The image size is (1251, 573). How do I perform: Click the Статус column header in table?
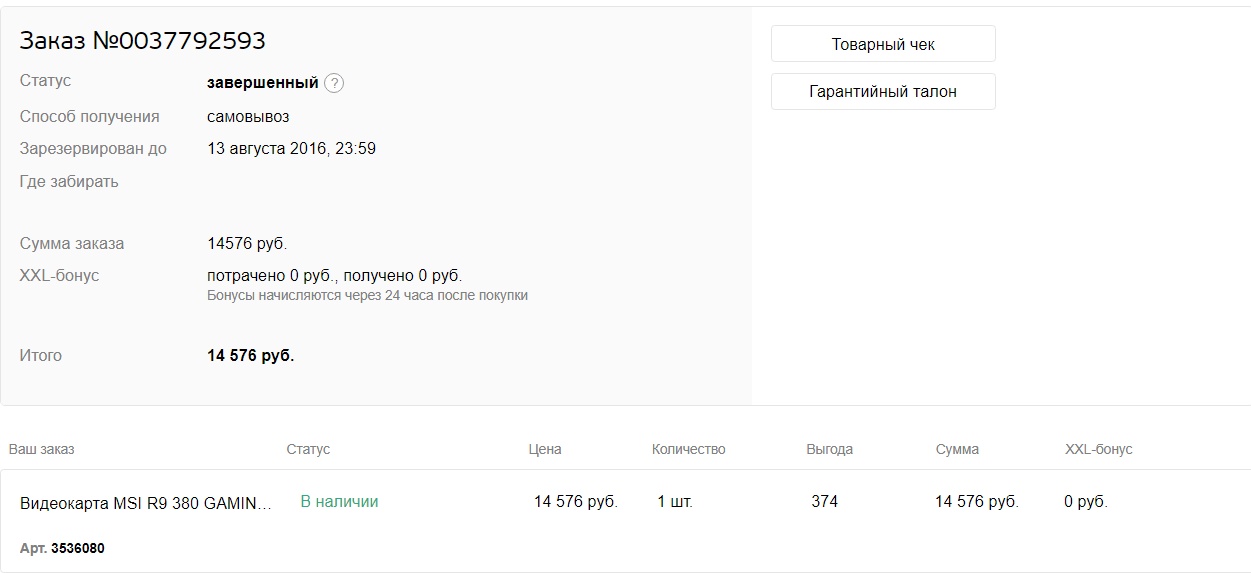click(x=308, y=449)
